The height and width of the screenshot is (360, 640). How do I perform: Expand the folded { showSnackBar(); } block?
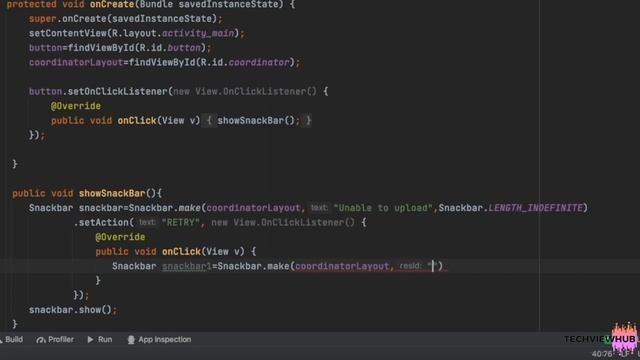(x=257, y=121)
